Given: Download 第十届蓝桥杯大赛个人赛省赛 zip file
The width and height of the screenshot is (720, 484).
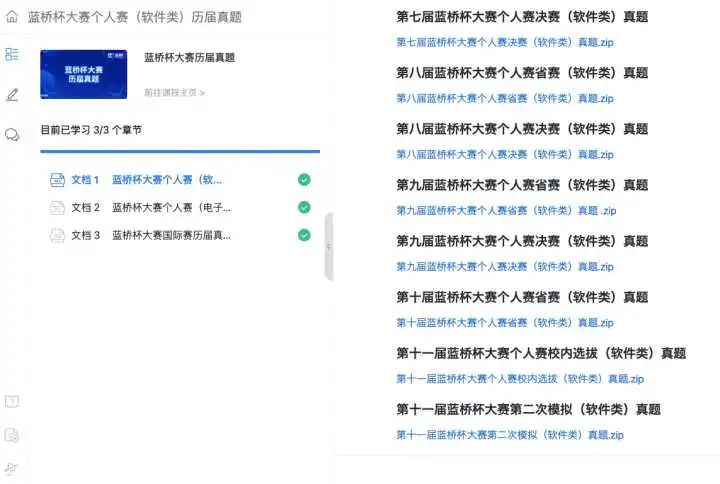Looking at the screenshot, I should pyautogui.click(x=505, y=323).
